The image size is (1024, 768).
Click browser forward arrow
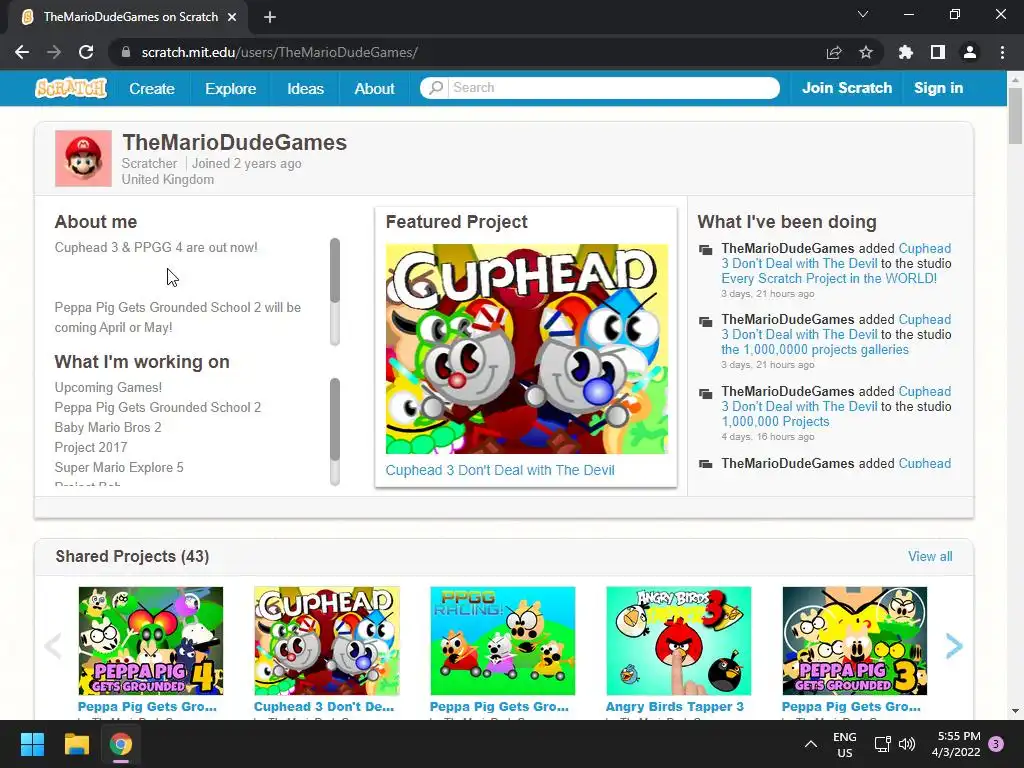tap(54, 52)
